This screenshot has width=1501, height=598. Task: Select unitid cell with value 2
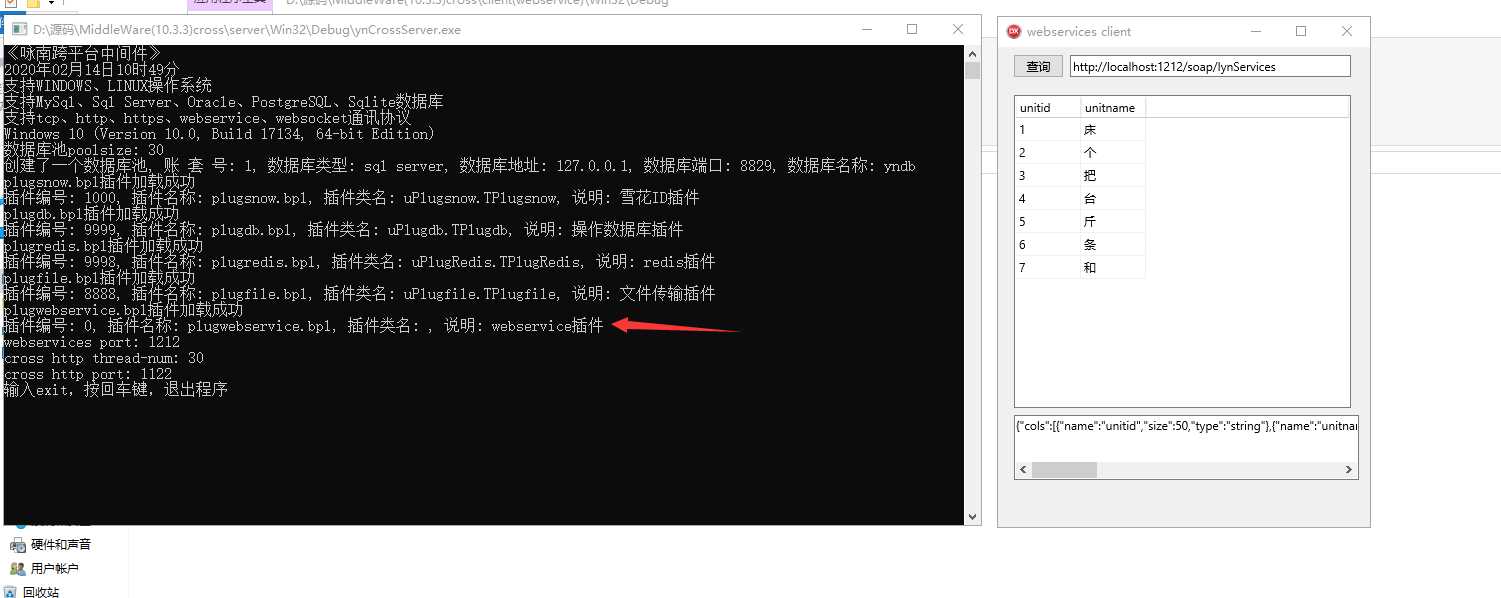coord(1047,153)
